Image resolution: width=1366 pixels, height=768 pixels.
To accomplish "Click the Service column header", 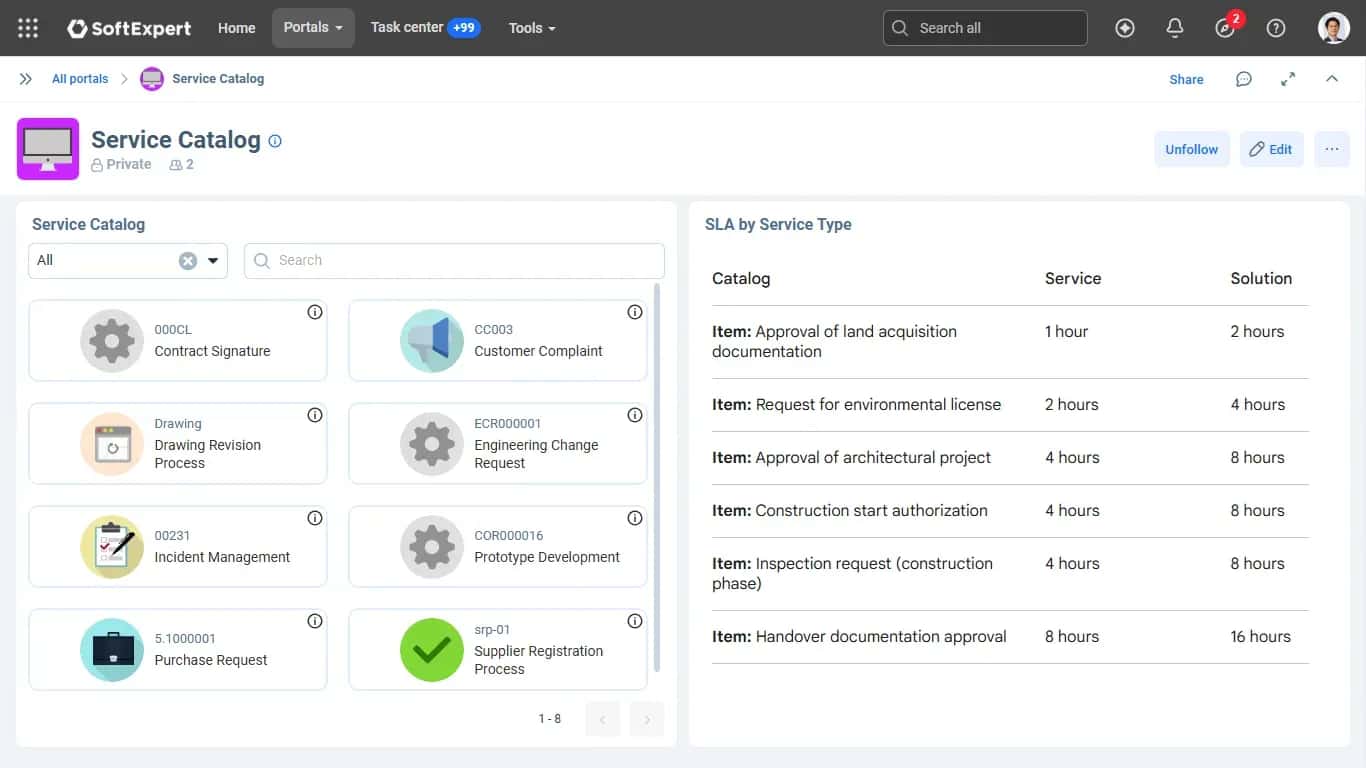I will 1073,279.
